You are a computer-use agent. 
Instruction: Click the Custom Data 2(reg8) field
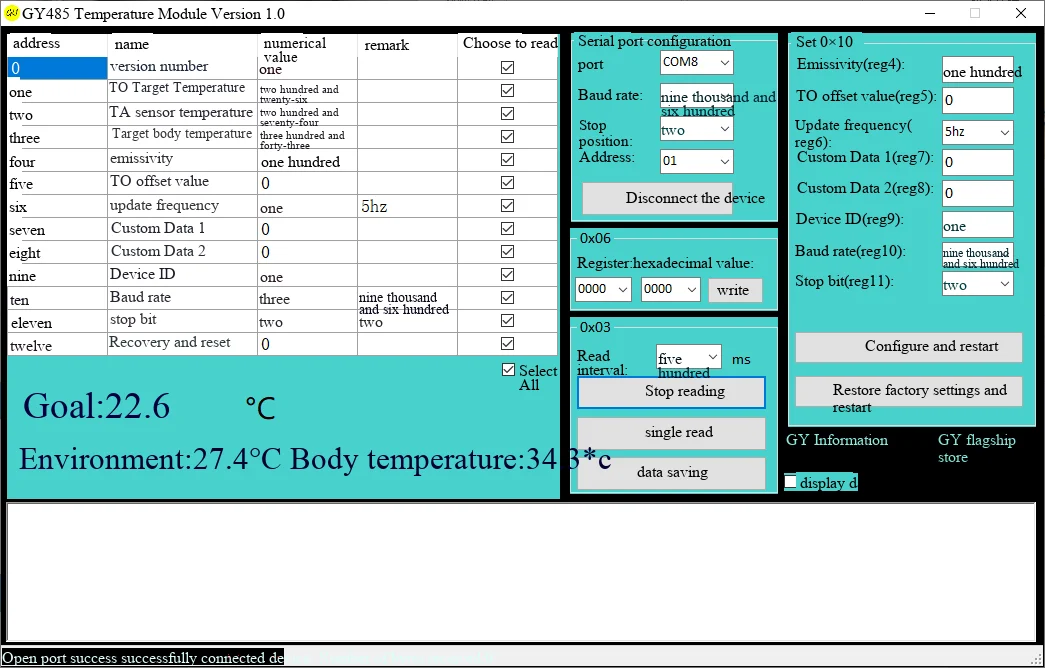click(978, 193)
